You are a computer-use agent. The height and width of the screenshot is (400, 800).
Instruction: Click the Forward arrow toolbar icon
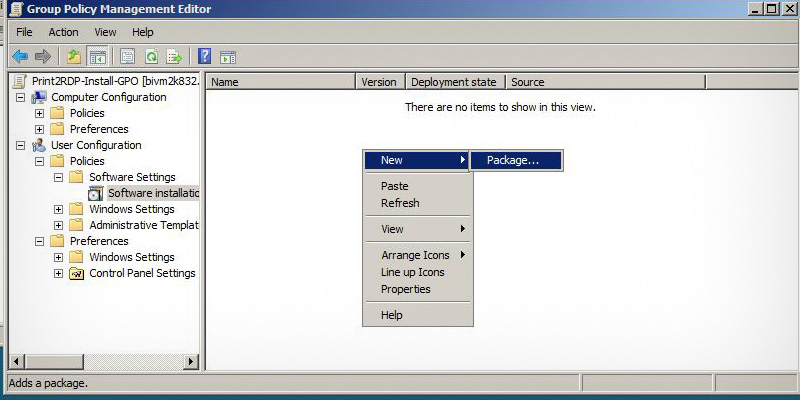(42, 57)
